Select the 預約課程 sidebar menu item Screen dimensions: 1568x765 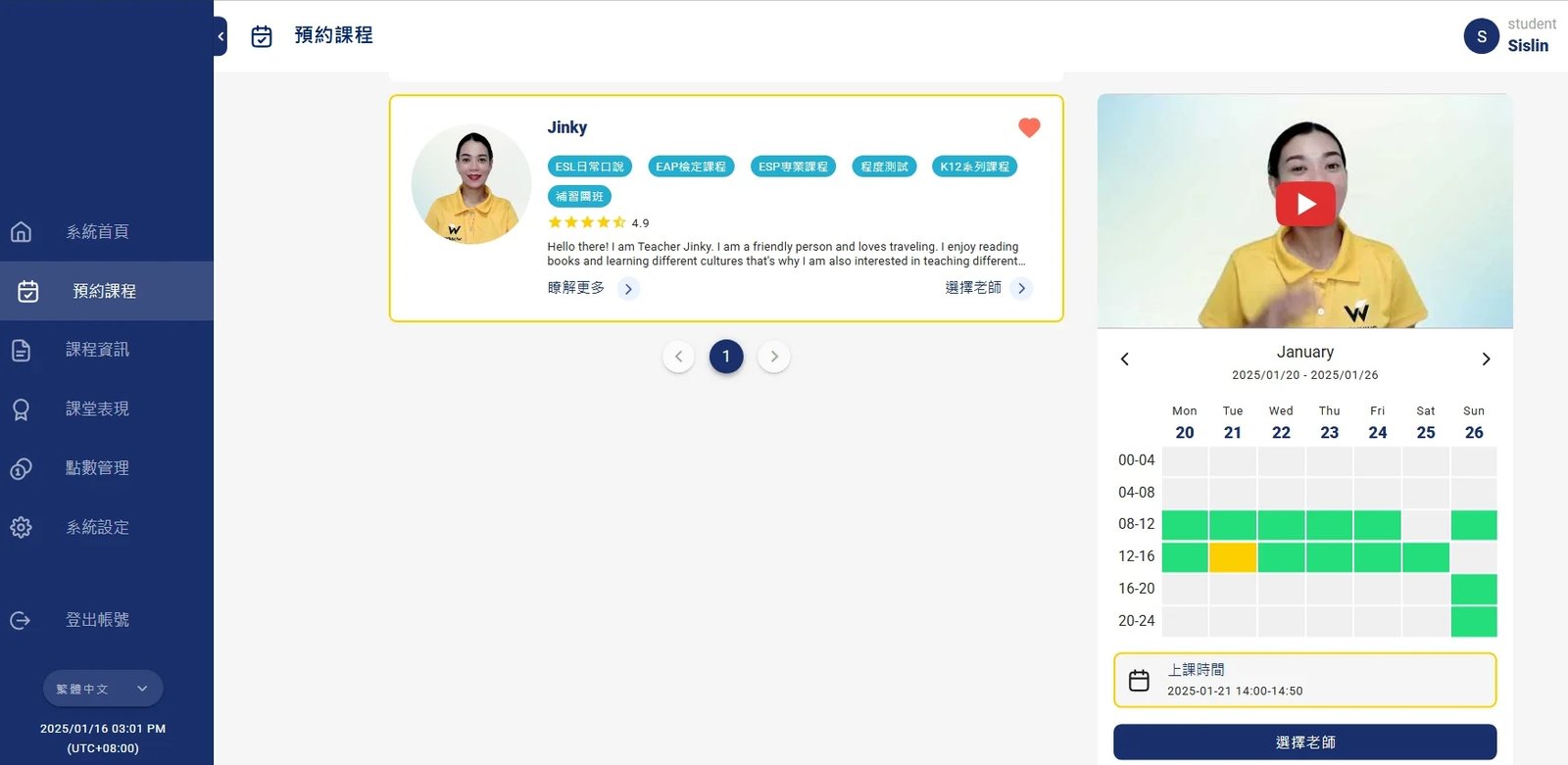click(105, 291)
